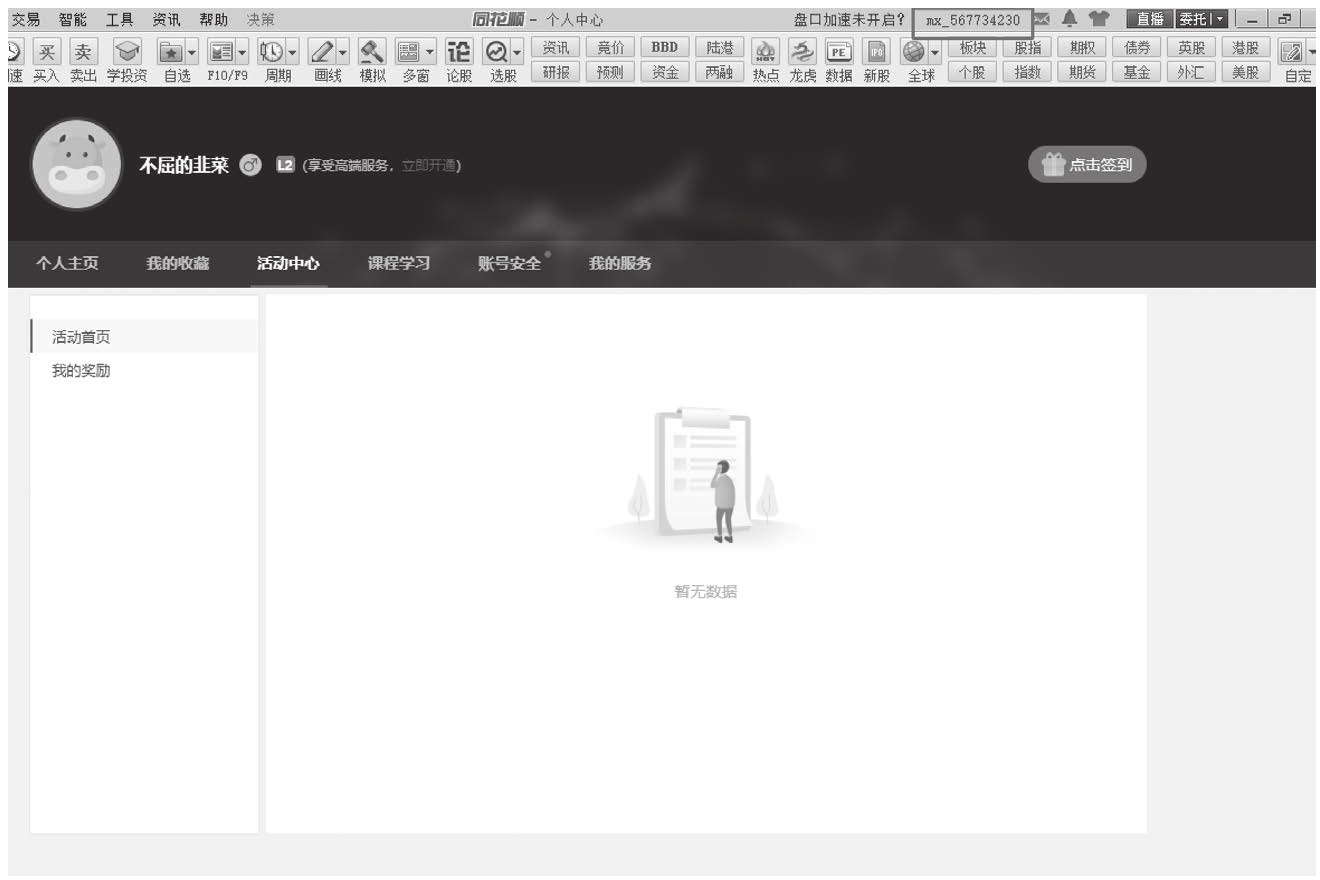The image size is (1320, 880).
Task: Expand the 委托 dropdown arrow
Action: tap(1220, 19)
